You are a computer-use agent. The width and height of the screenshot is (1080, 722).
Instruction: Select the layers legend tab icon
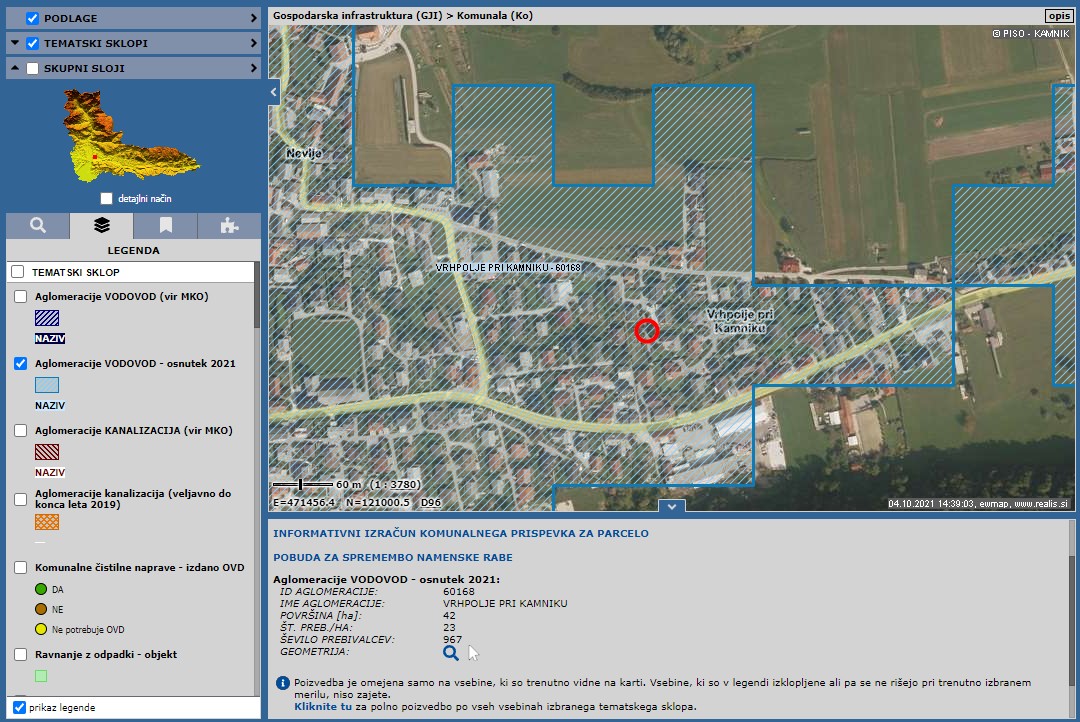[101, 225]
